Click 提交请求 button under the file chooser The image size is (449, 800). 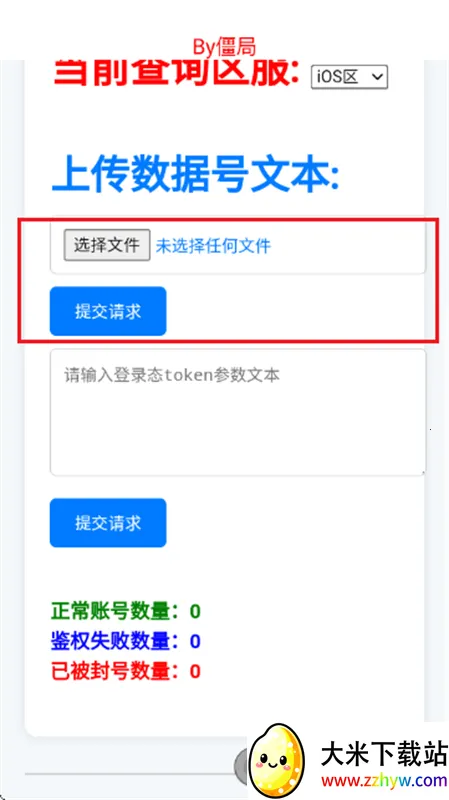pos(108,311)
